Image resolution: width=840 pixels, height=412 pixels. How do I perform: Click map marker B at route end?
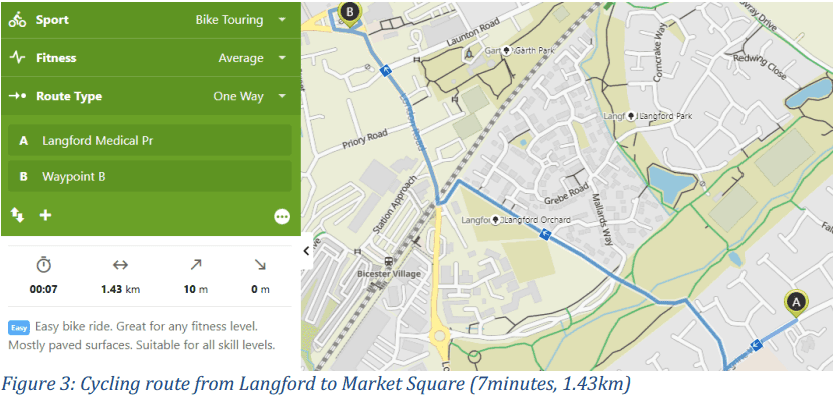(350, 13)
